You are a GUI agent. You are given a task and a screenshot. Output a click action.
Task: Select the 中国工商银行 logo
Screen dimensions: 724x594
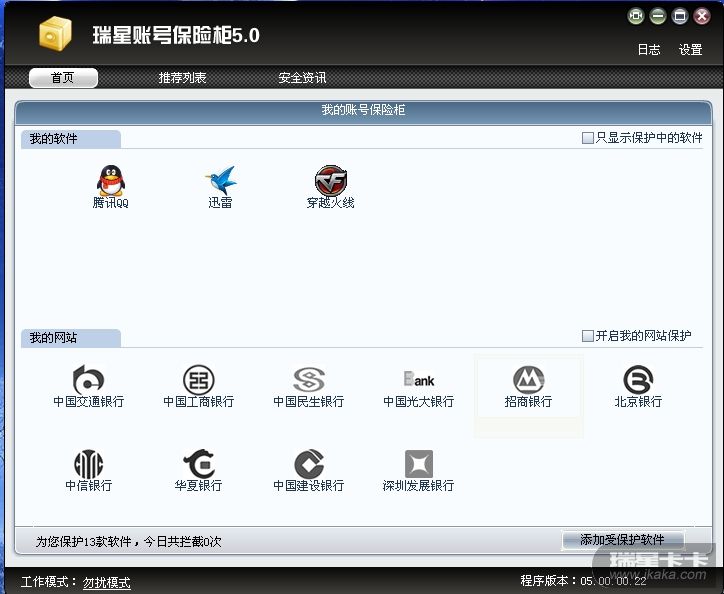pos(199,380)
